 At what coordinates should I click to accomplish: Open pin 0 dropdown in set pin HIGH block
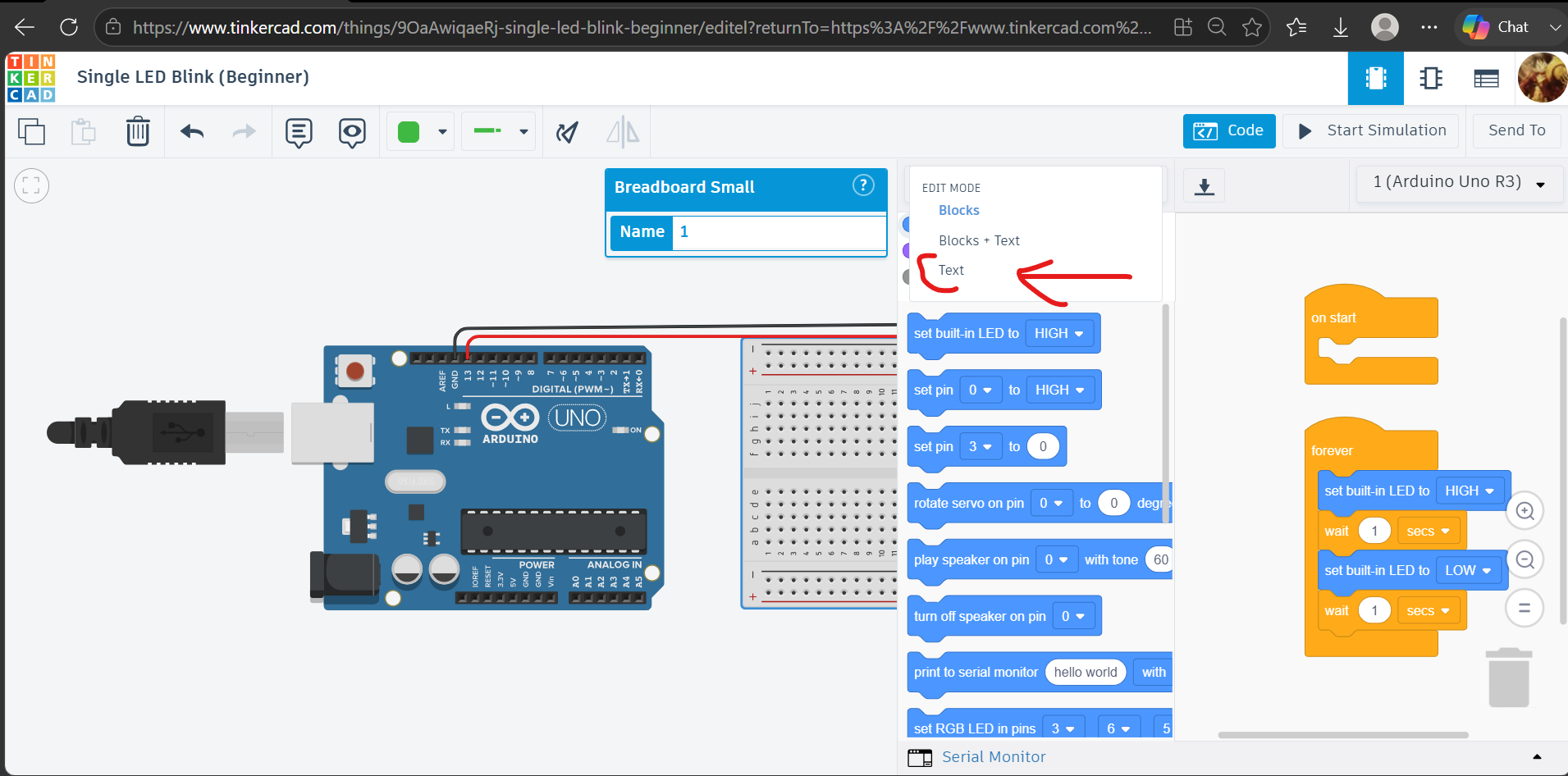click(x=981, y=390)
